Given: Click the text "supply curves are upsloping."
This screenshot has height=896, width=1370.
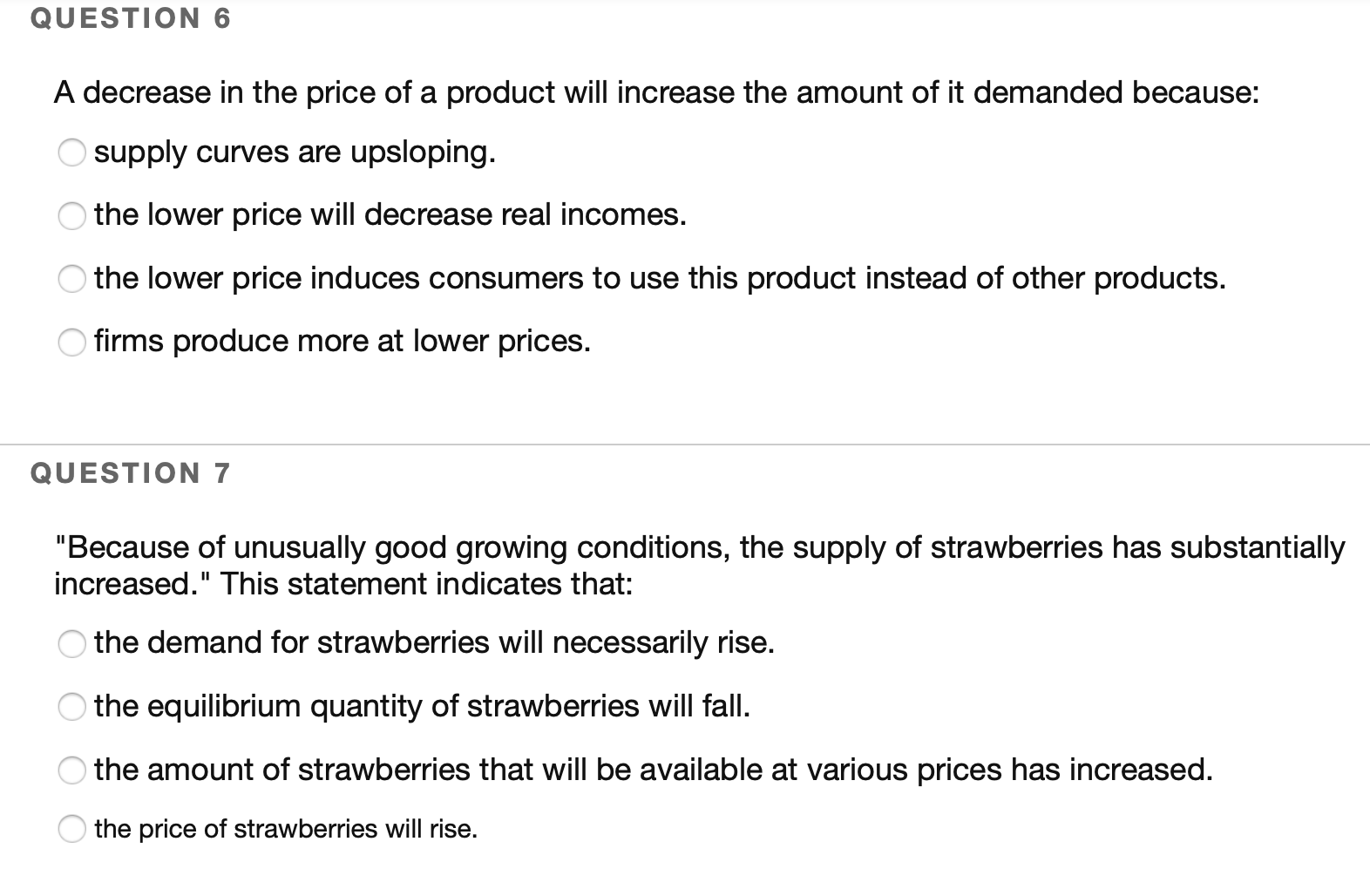Looking at the screenshot, I should 295,153.
